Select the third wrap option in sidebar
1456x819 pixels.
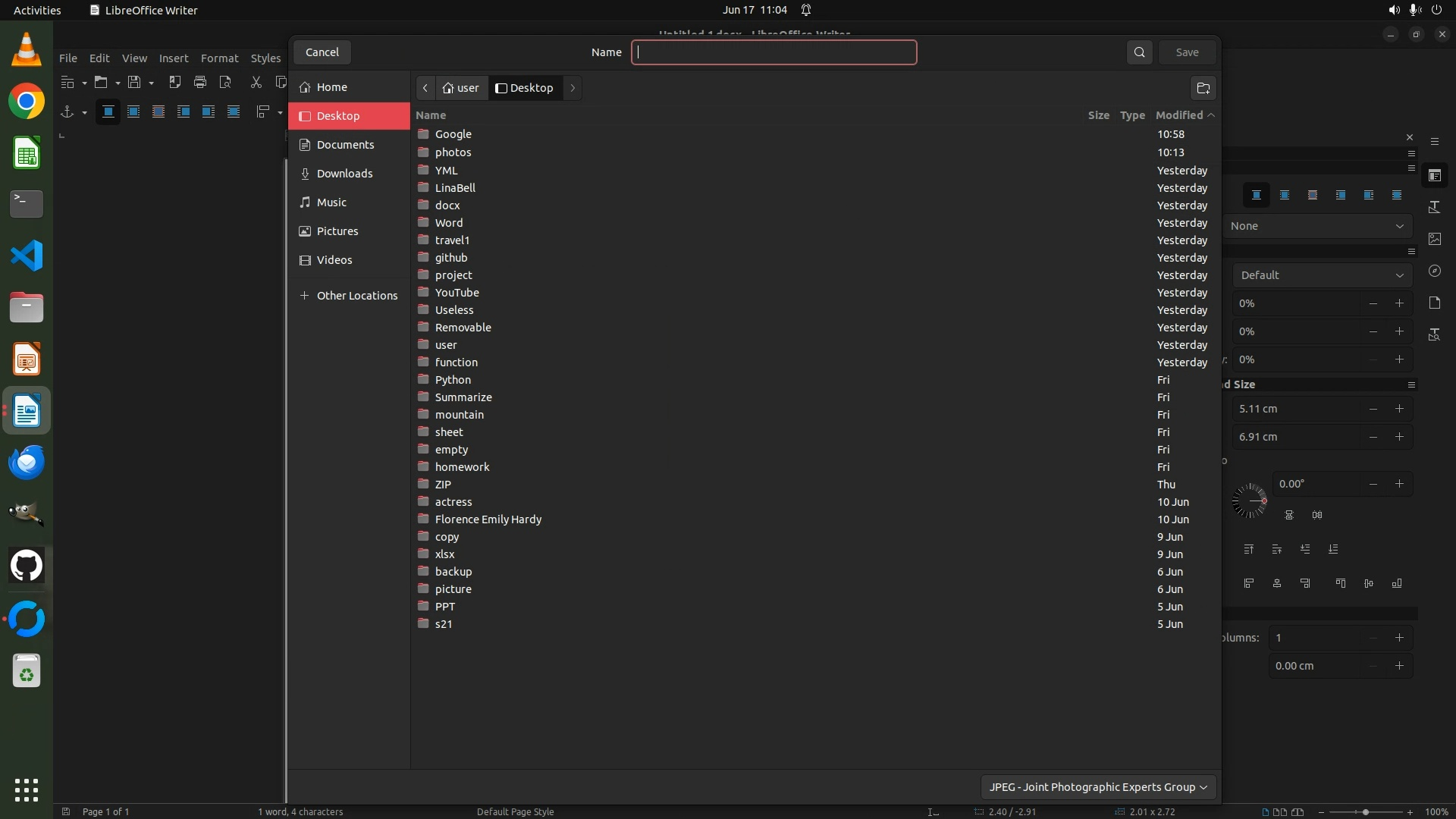pyautogui.click(x=1313, y=196)
